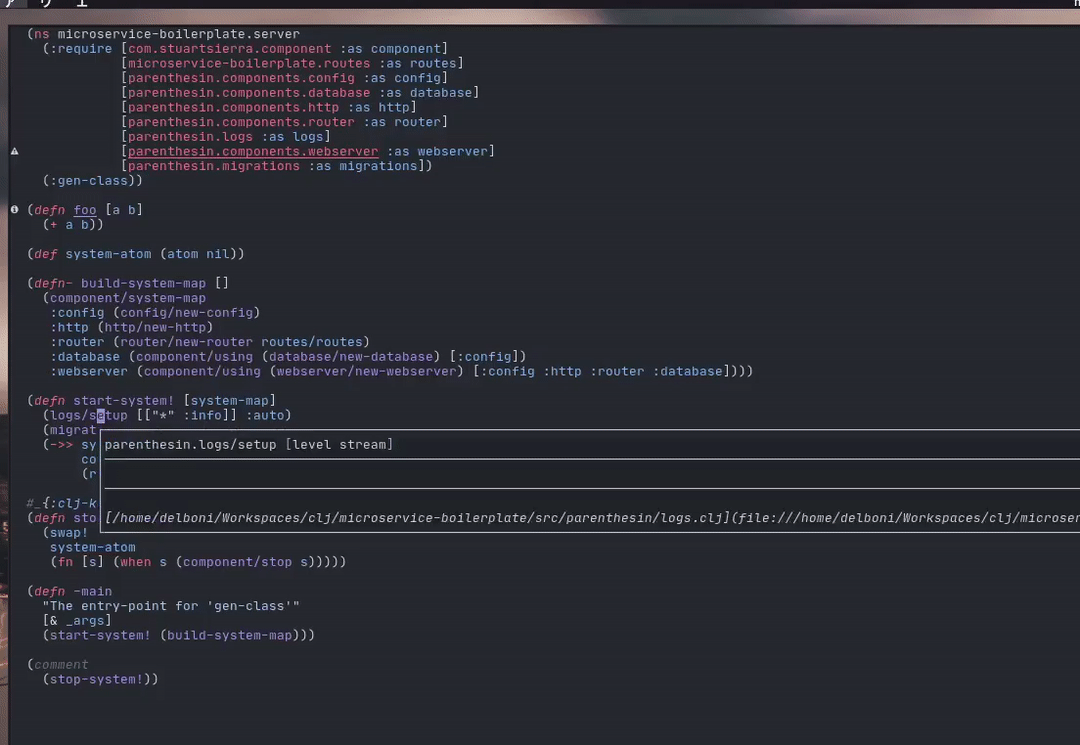
Task: Click the comment form keyword
Action: (x=61, y=664)
